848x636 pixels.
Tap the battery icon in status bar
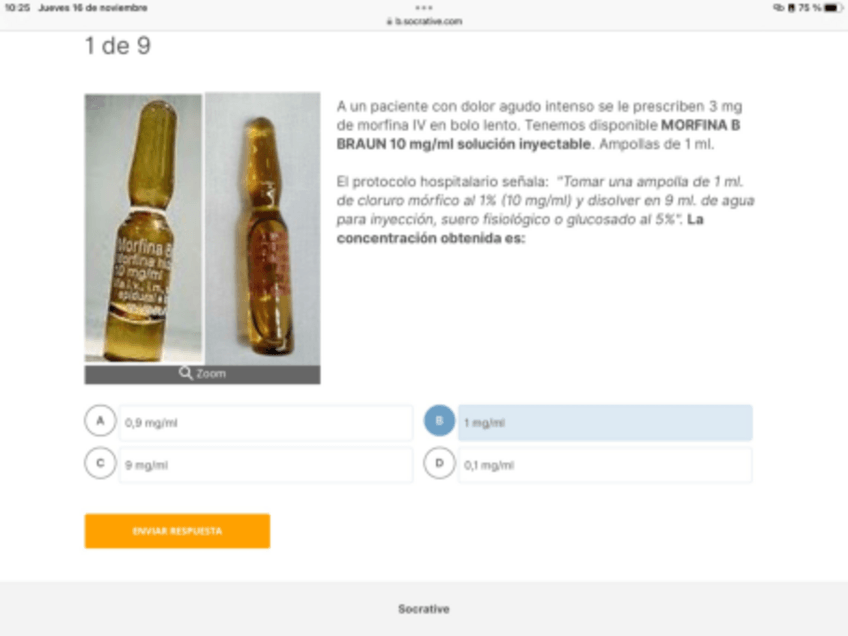833,8
